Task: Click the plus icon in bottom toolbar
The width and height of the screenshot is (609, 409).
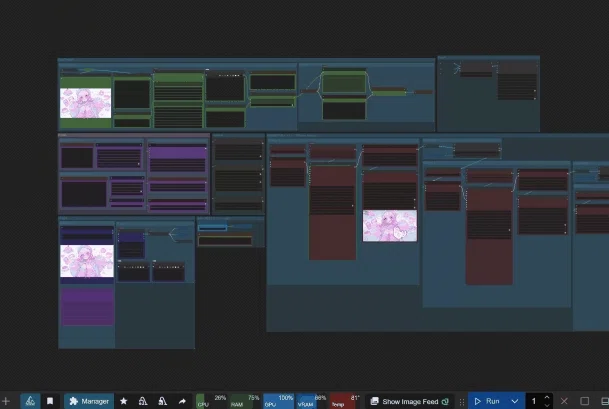Action: click(x=5, y=401)
